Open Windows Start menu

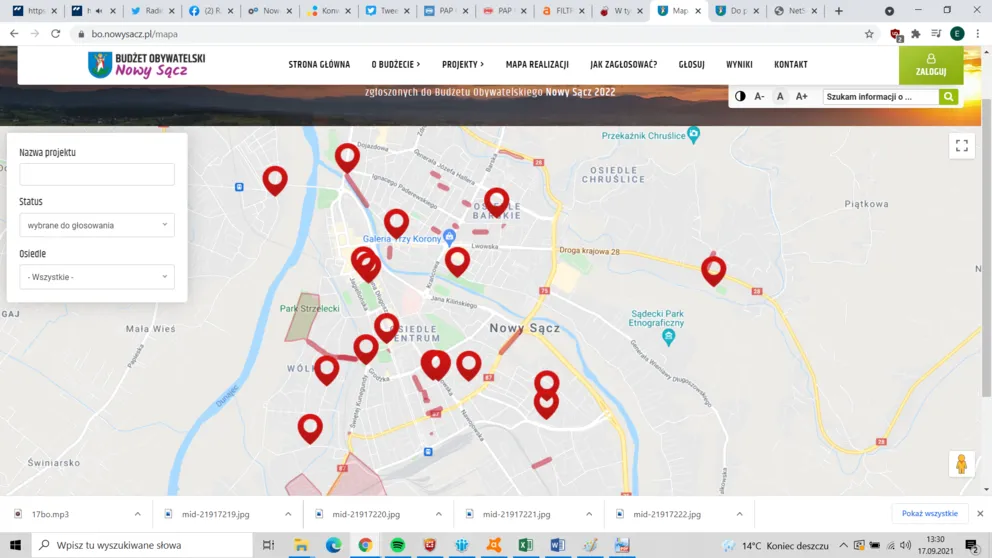[x=15, y=545]
